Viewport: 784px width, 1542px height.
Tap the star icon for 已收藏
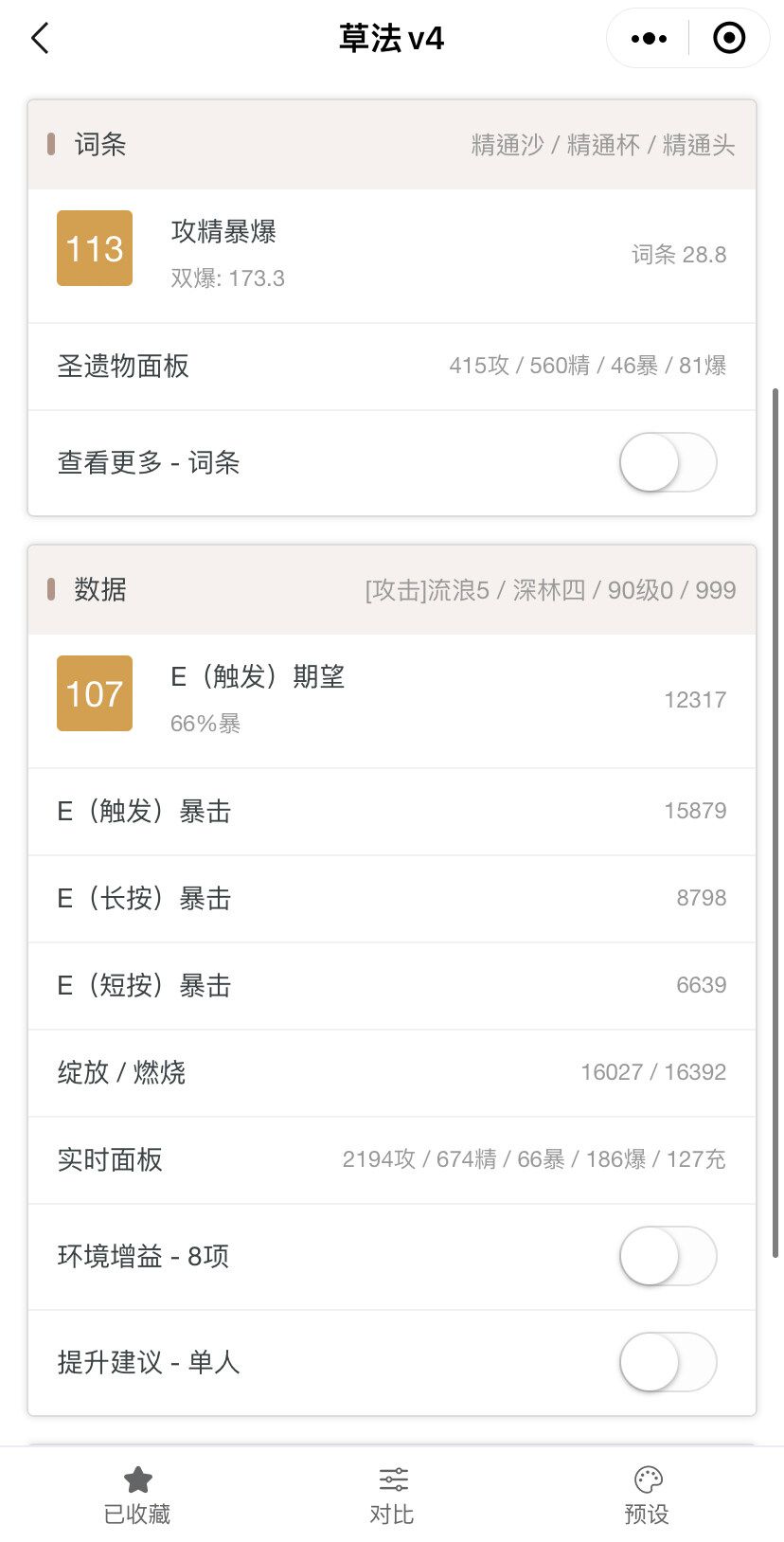point(138,1479)
